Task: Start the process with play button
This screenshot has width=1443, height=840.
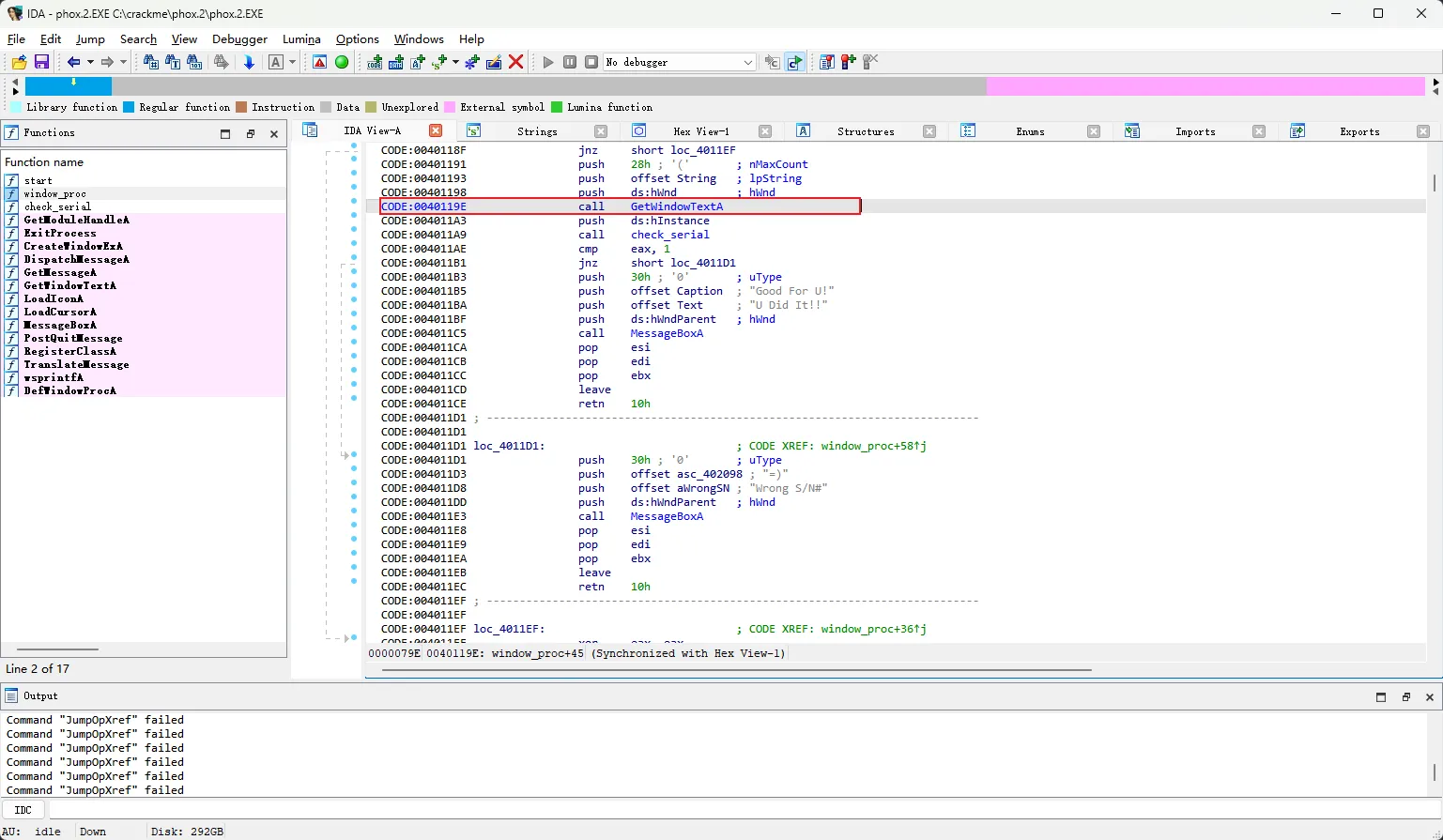Action: click(x=548, y=62)
